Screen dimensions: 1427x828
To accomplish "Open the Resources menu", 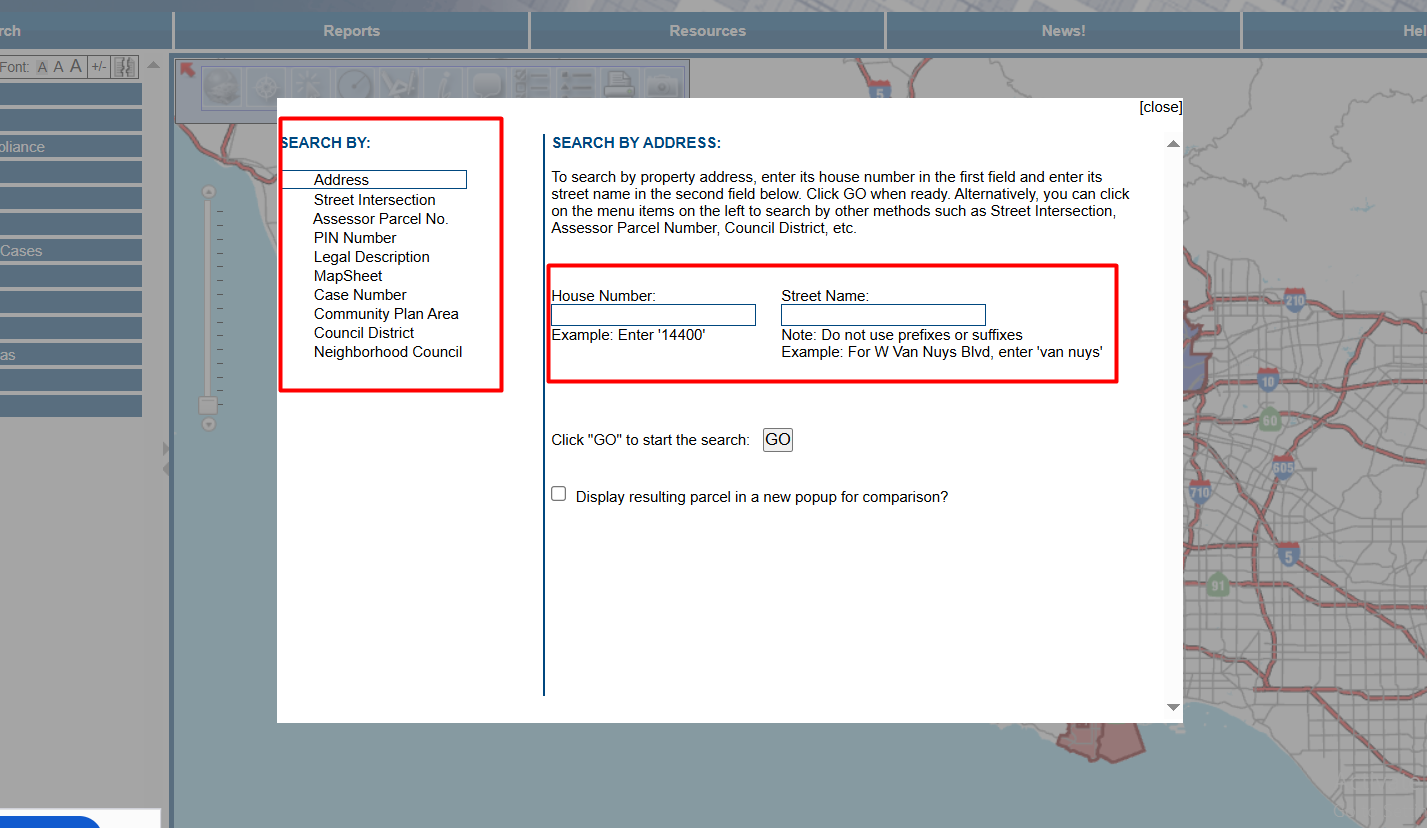I will 707,31.
